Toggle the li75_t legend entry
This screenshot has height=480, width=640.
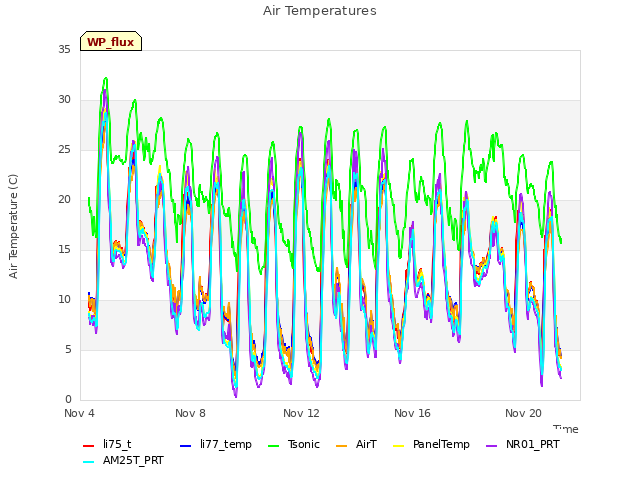[x=107, y=444]
